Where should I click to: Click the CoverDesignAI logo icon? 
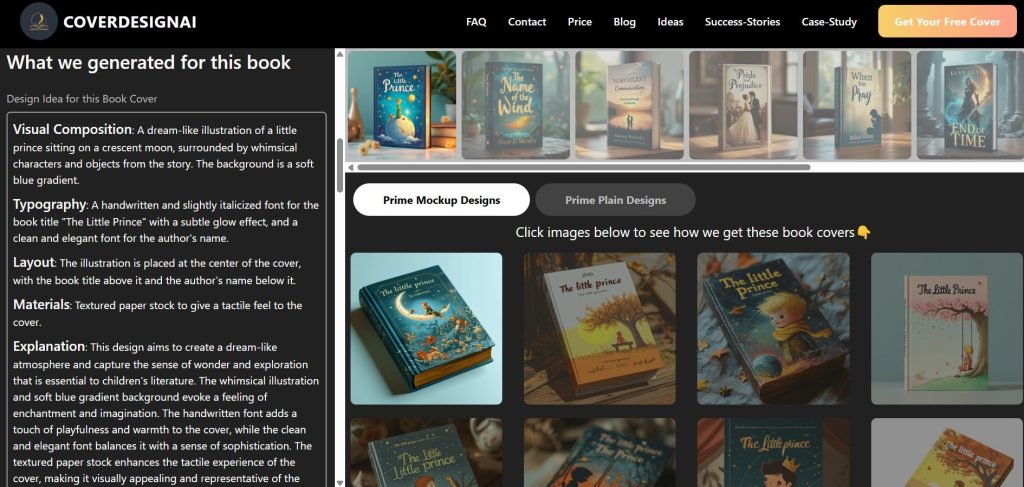coord(39,22)
